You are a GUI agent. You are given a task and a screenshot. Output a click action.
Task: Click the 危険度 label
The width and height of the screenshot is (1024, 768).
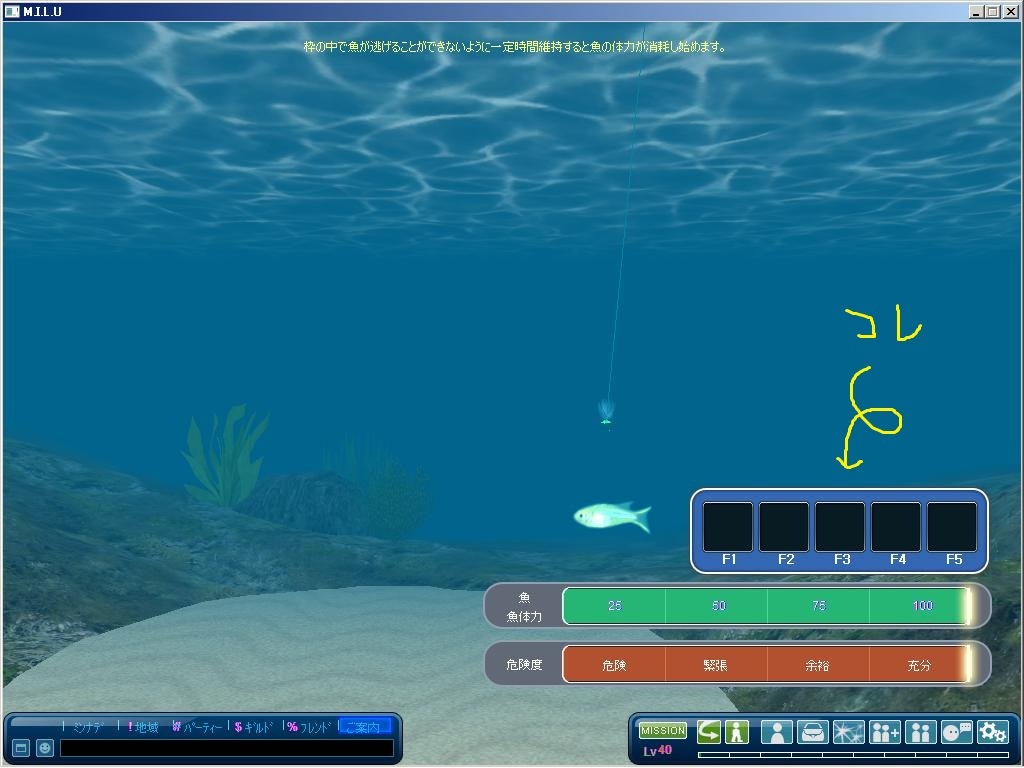click(524, 664)
